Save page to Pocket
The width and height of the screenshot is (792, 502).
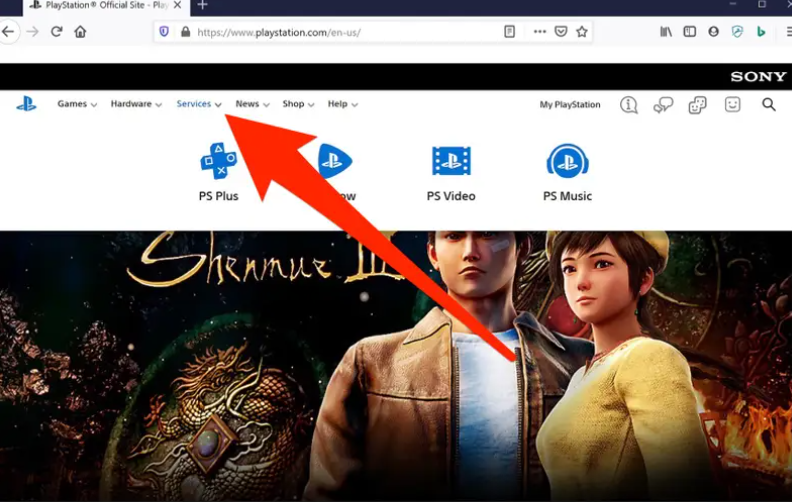[561, 32]
